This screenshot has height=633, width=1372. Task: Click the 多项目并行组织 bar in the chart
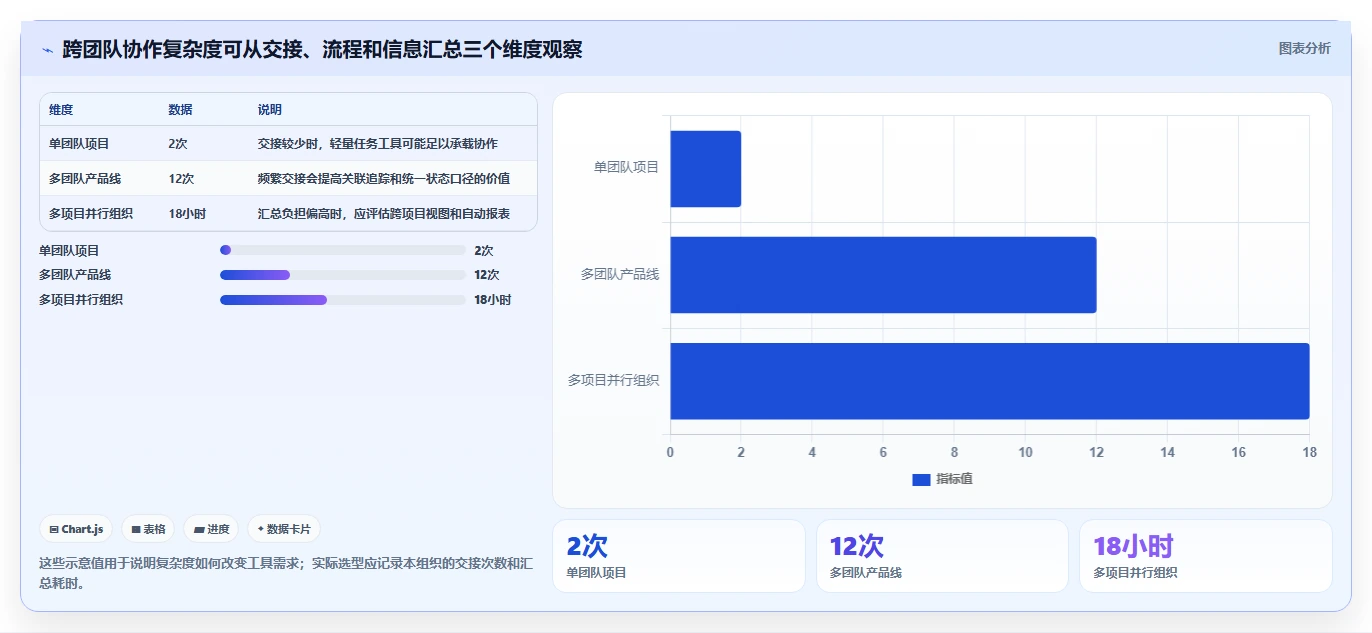pos(989,381)
